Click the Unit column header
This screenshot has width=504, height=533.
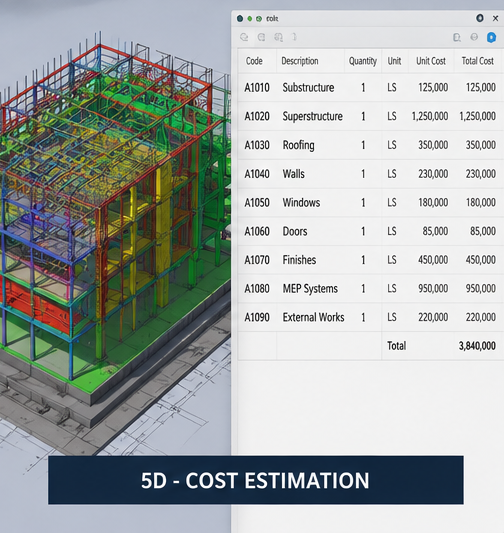tap(394, 61)
